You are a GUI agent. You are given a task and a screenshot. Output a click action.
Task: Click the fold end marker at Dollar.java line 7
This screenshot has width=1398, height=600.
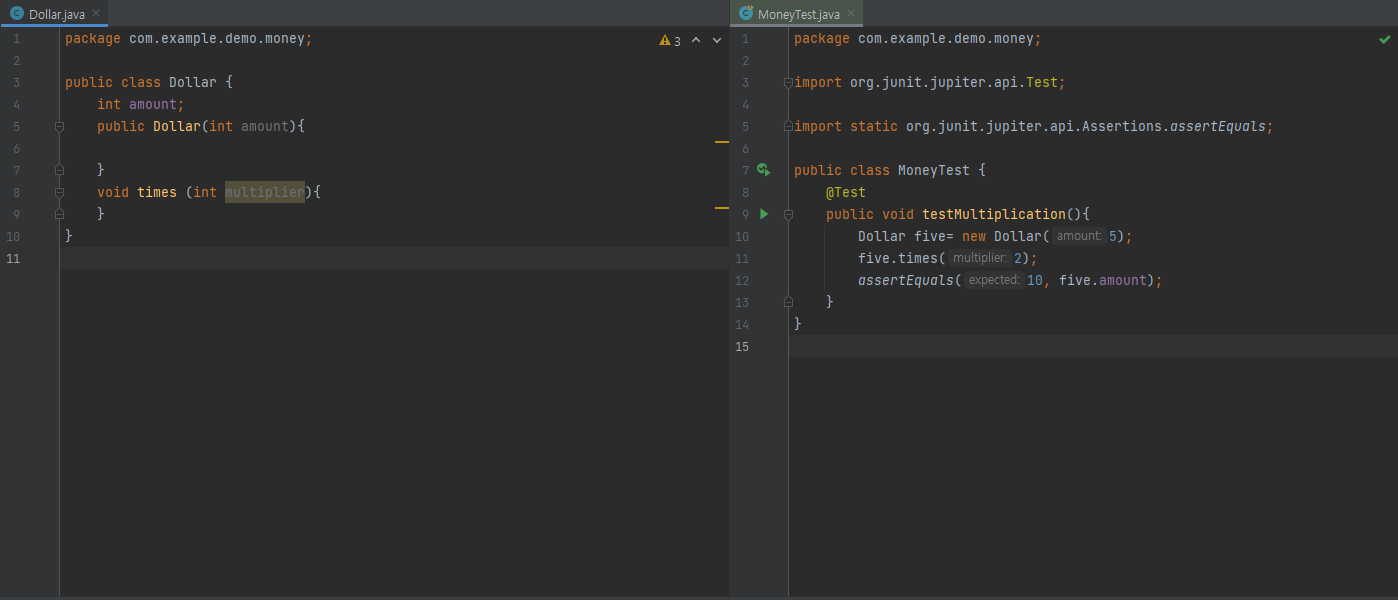point(59,170)
